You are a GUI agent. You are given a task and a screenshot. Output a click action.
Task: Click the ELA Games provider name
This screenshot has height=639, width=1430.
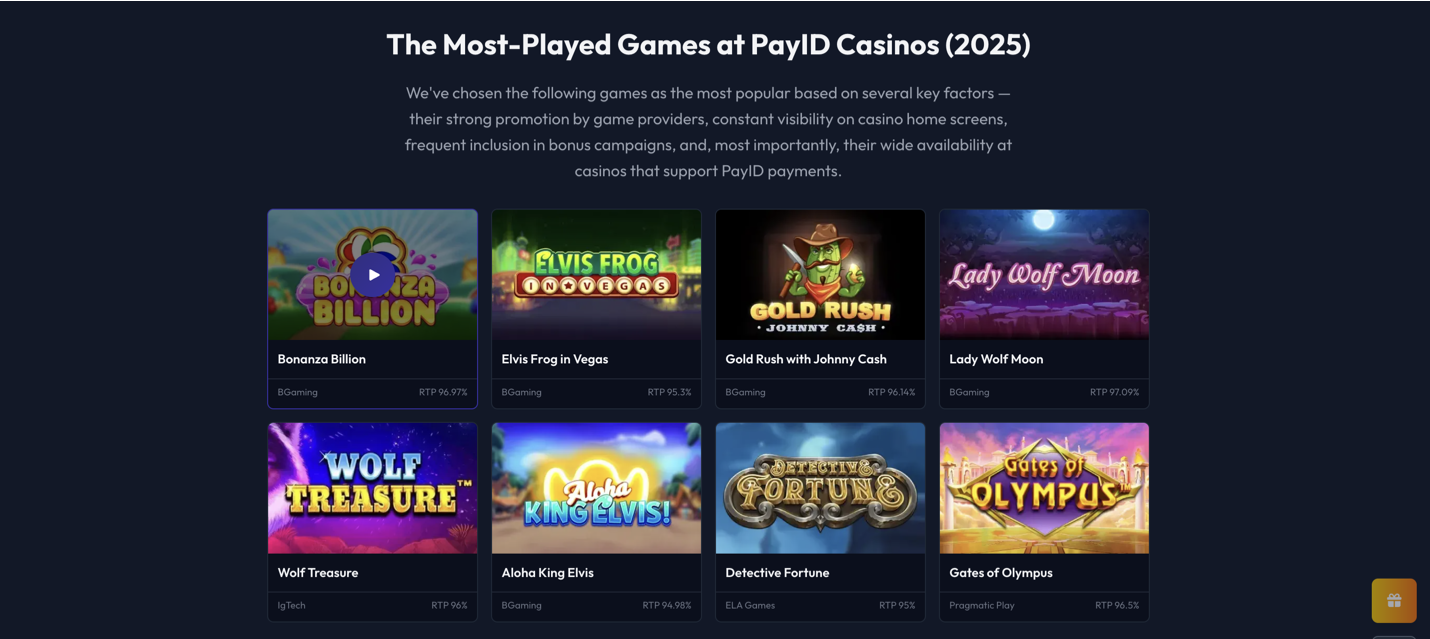[749, 605]
